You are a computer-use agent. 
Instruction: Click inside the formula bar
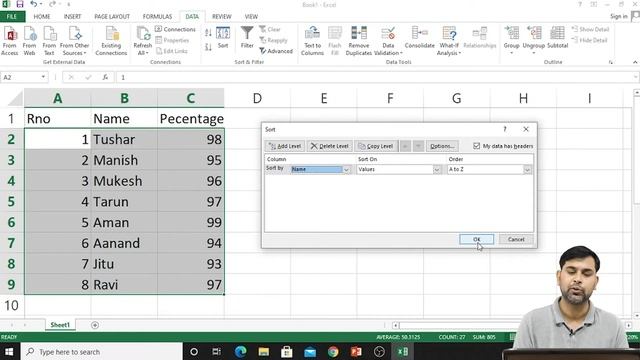tap(376, 77)
